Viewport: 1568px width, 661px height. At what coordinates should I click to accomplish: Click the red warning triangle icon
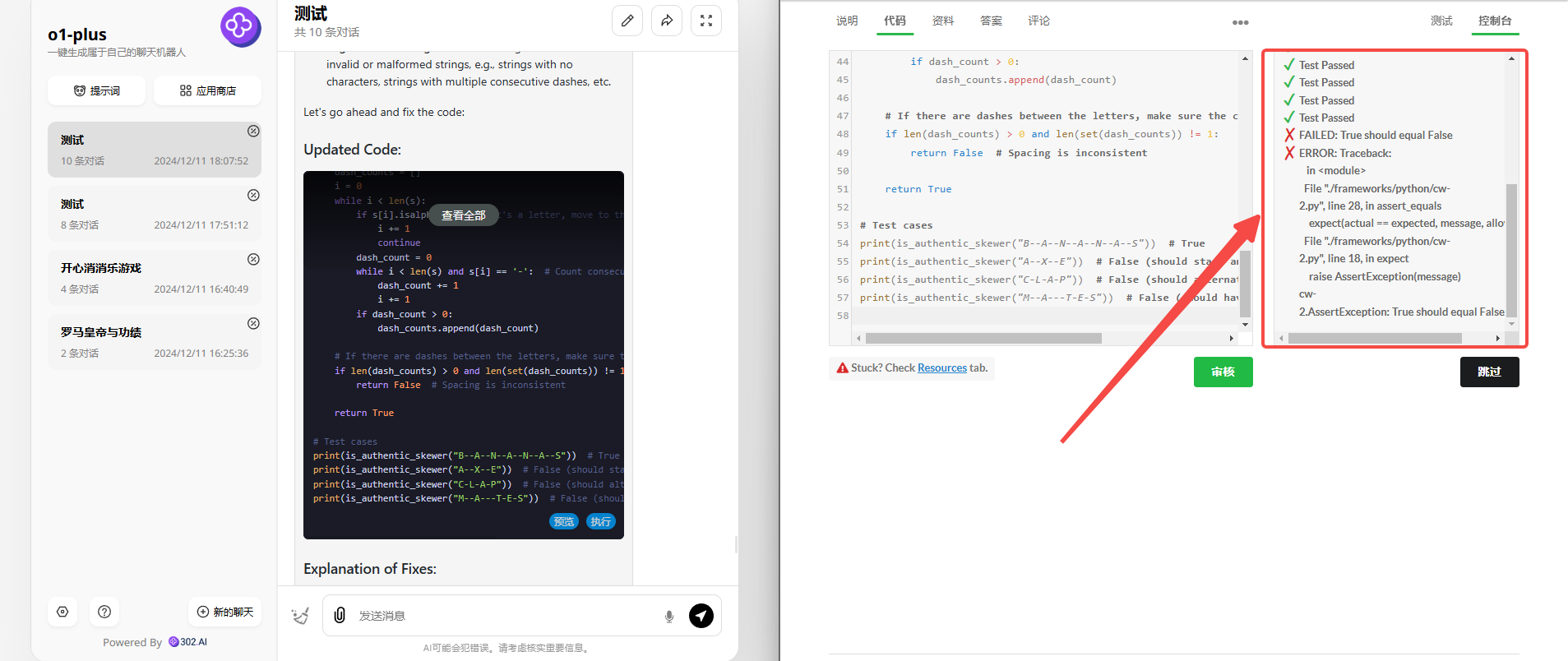pos(843,367)
